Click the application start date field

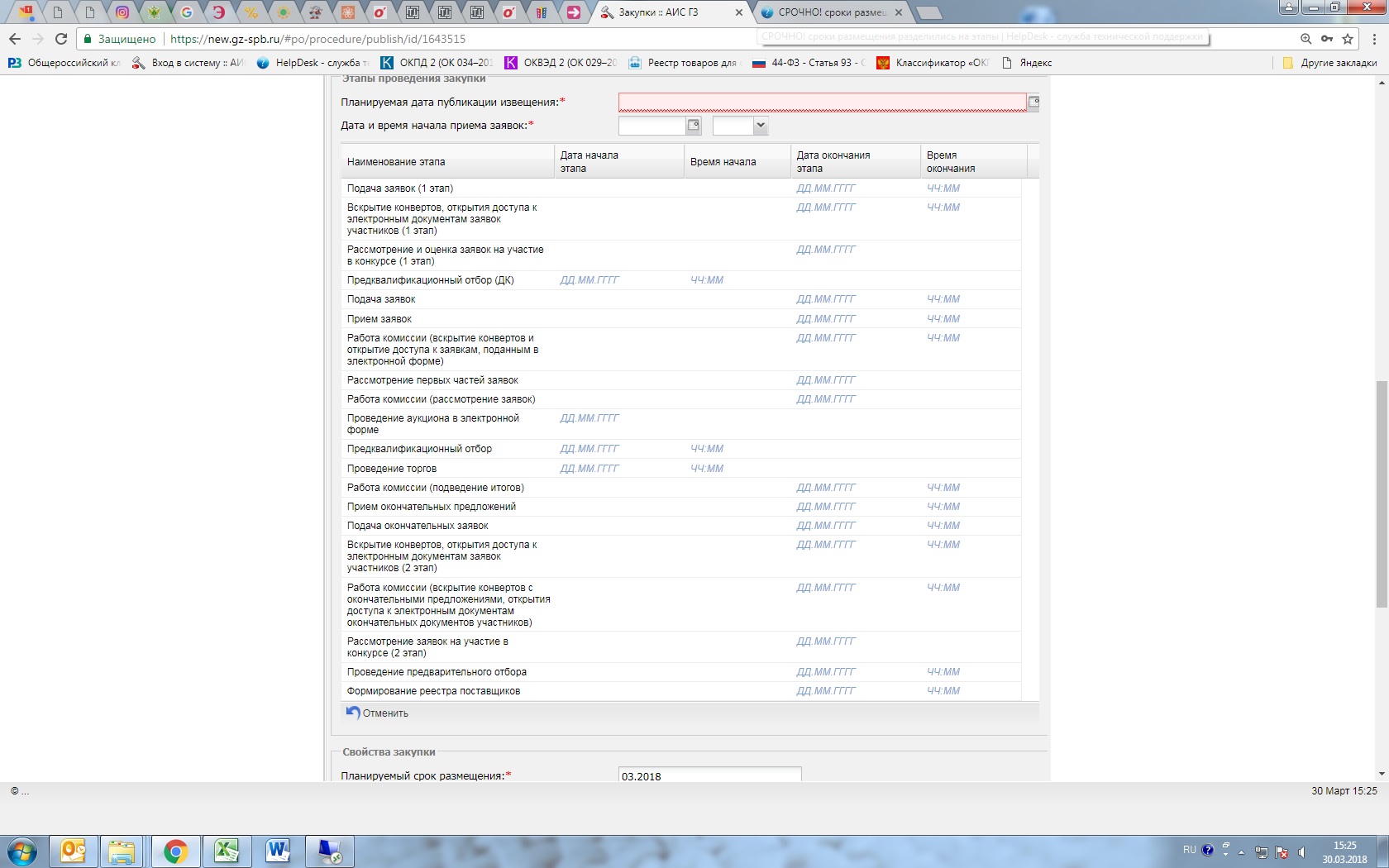click(652, 126)
